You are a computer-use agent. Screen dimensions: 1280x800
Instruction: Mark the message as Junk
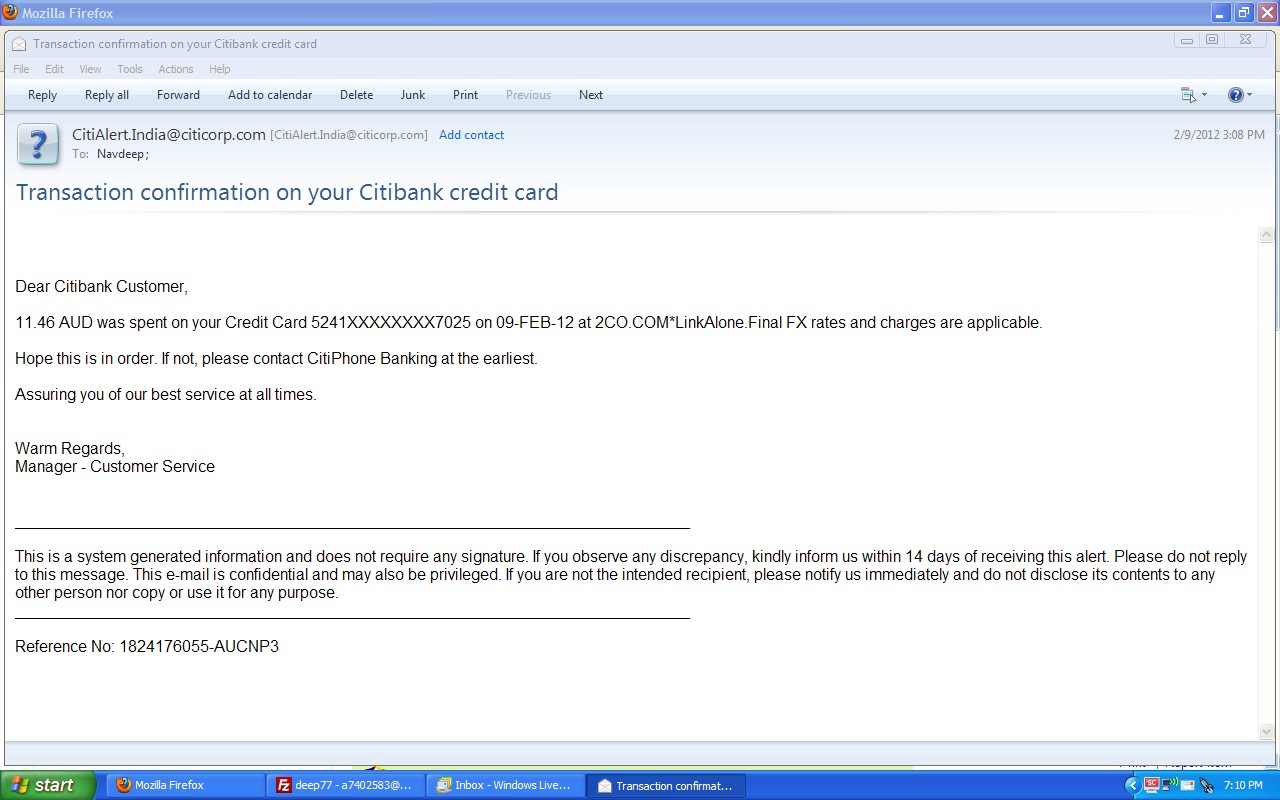(x=413, y=95)
